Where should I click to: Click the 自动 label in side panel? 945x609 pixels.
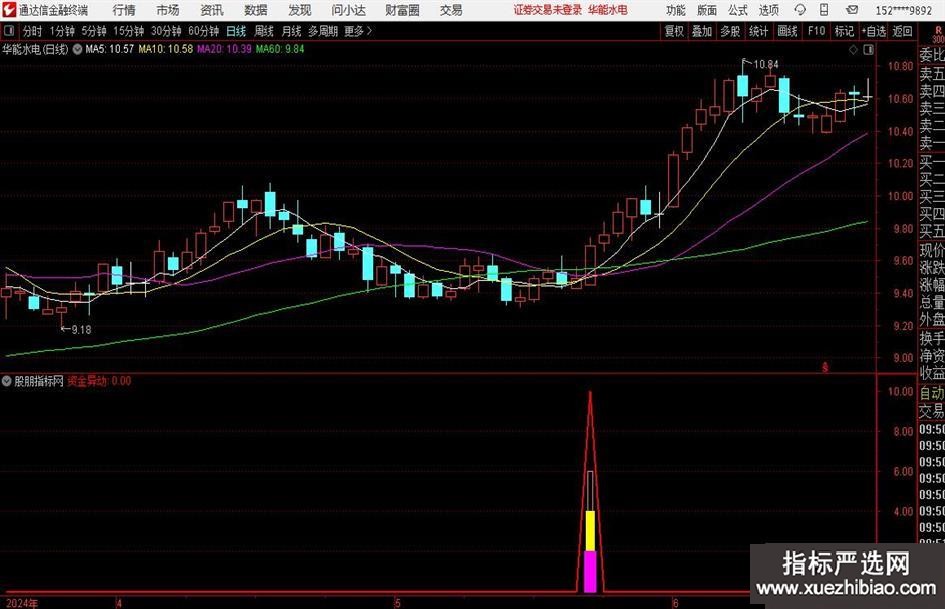pyautogui.click(x=932, y=393)
